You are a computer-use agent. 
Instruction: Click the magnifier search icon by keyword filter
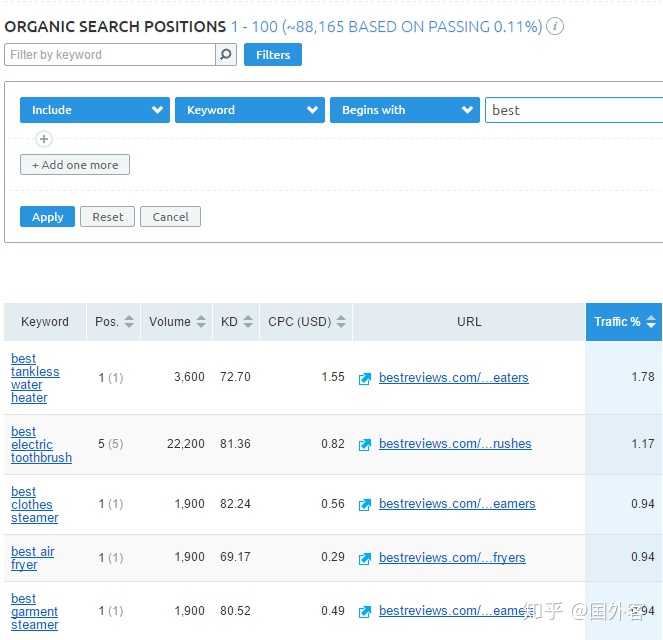point(227,55)
